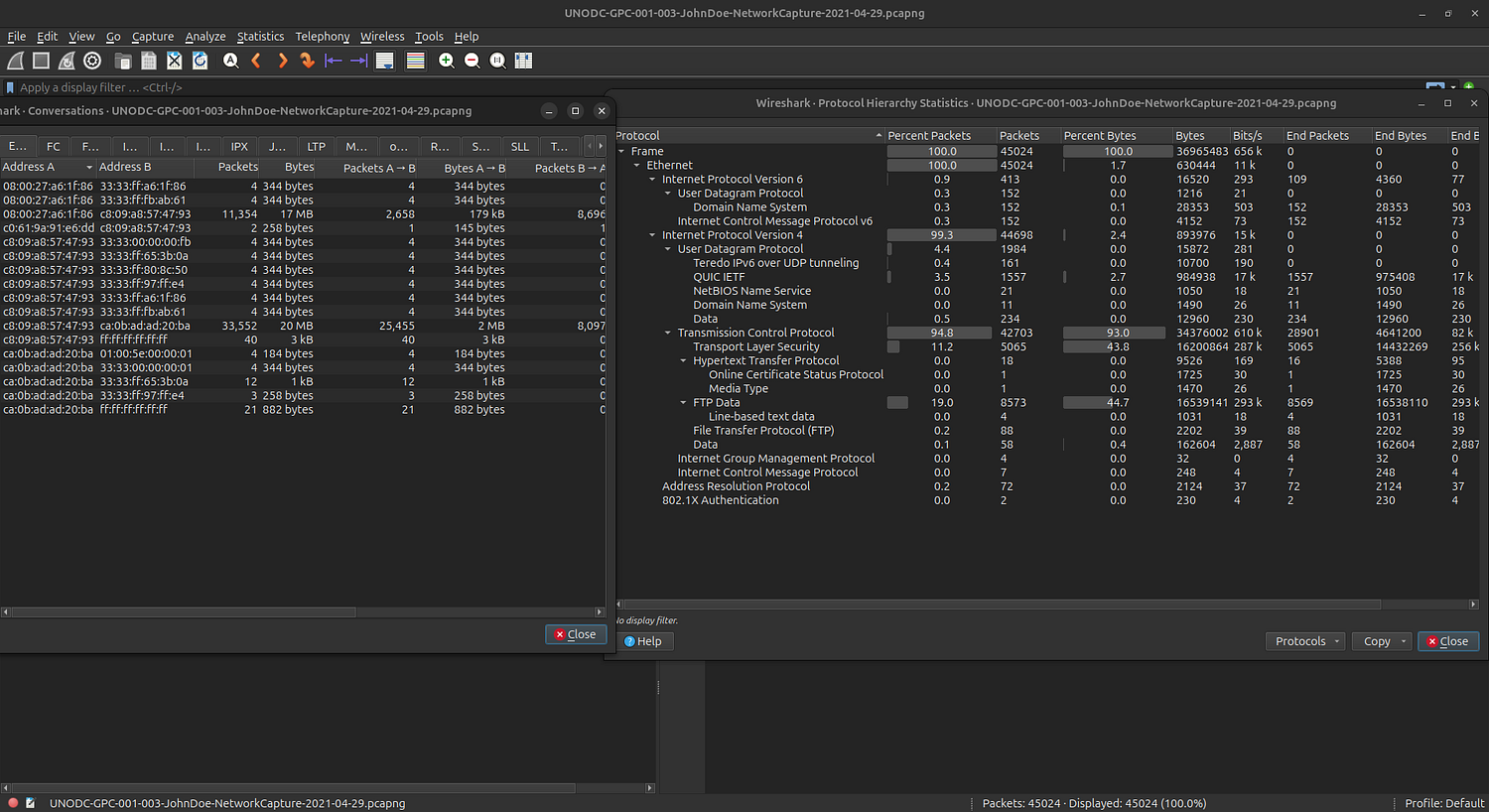Toggle auto-scroll during live capture
The width and height of the screenshot is (1489, 812).
point(385,61)
